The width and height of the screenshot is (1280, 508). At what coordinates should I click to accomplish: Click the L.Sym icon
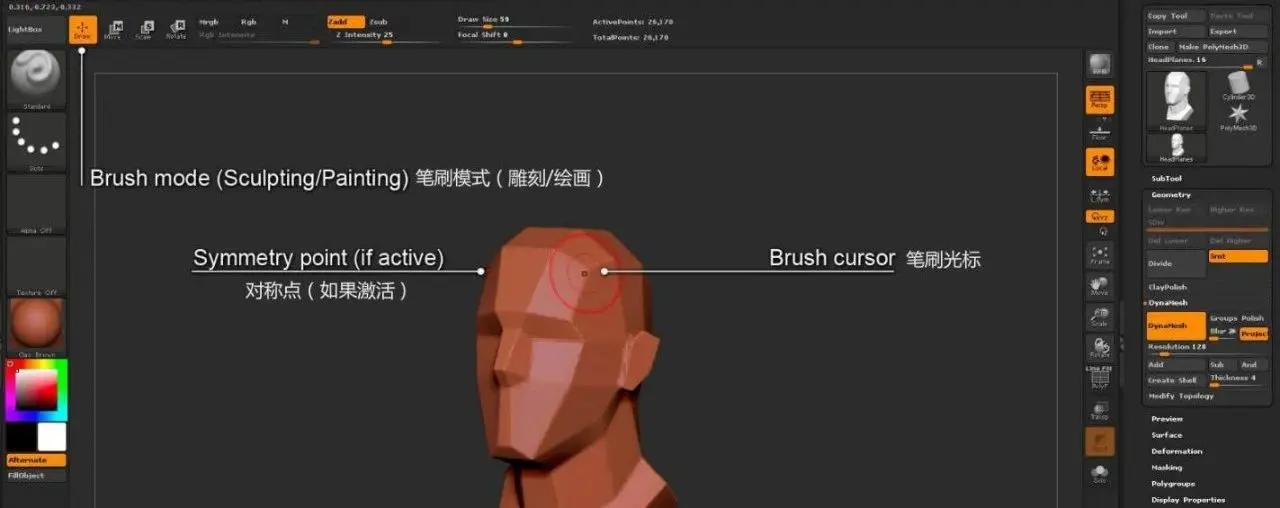(x=1100, y=195)
